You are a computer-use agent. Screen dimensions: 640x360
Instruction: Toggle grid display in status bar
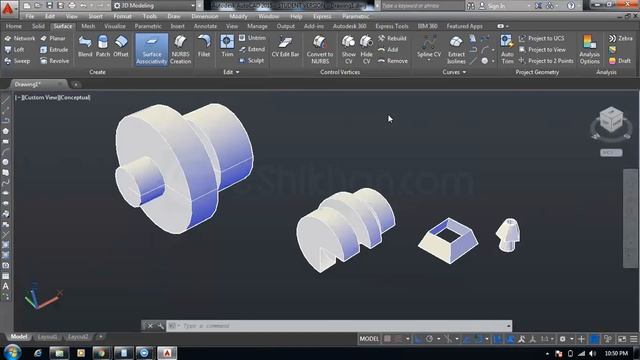click(387, 339)
